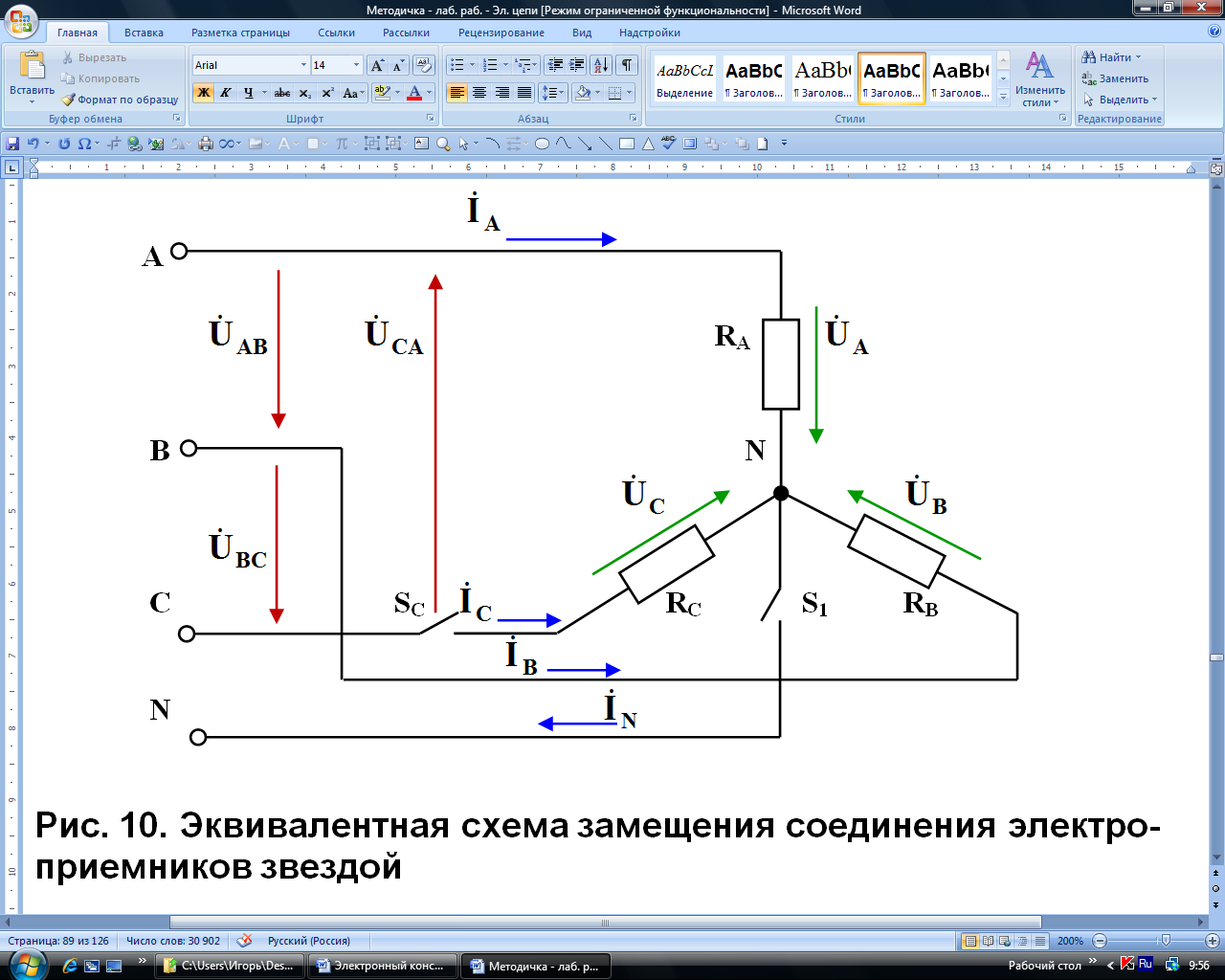This screenshot has width=1225, height=980.
Task: Open highlight color dropdown arrow
Action: pyautogui.click(x=397, y=93)
